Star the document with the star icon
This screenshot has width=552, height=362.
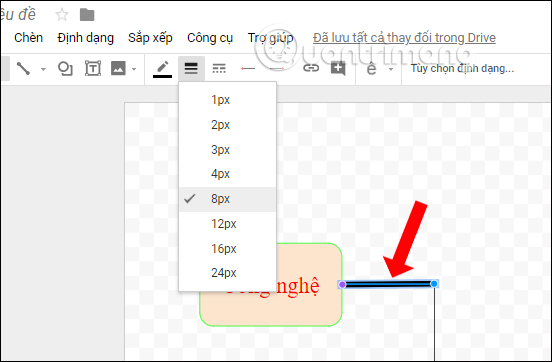(x=62, y=15)
